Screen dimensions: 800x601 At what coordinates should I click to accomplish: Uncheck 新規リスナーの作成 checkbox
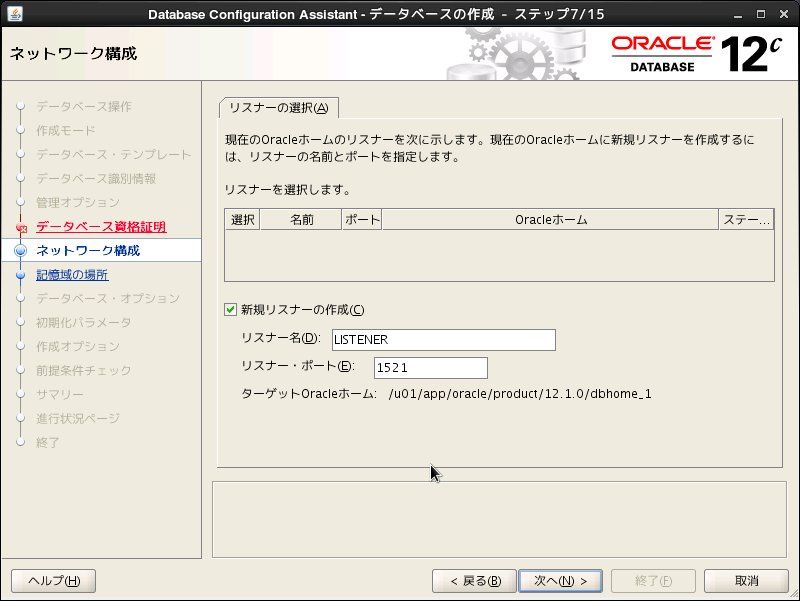(x=231, y=310)
